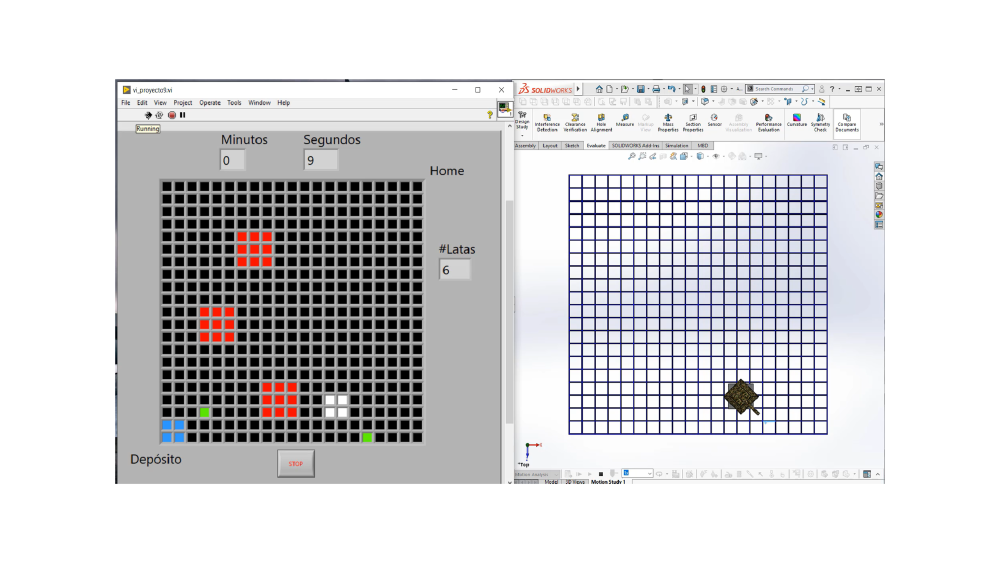This screenshot has width=1000, height=563.
Task: Select the Measure tool
Action: pos(625,121)
